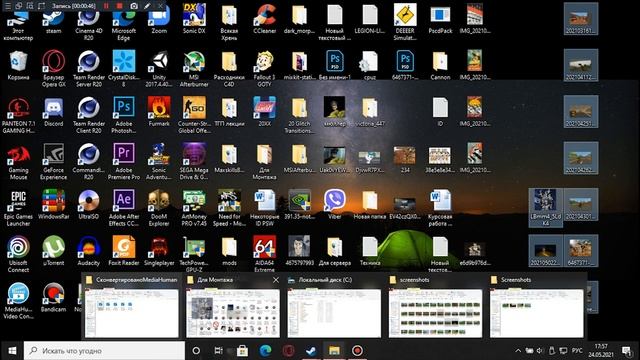Close the Для Монтажа preview window
Screen dimensions: 640x360
click(276, 280)
